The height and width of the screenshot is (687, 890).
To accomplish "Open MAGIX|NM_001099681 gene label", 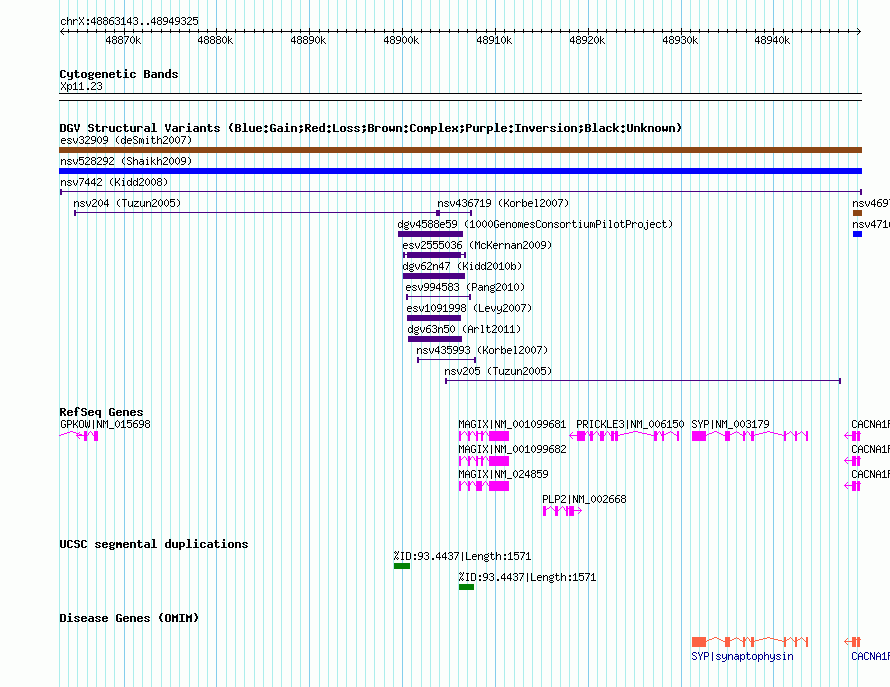I will (x=512, y=424).
